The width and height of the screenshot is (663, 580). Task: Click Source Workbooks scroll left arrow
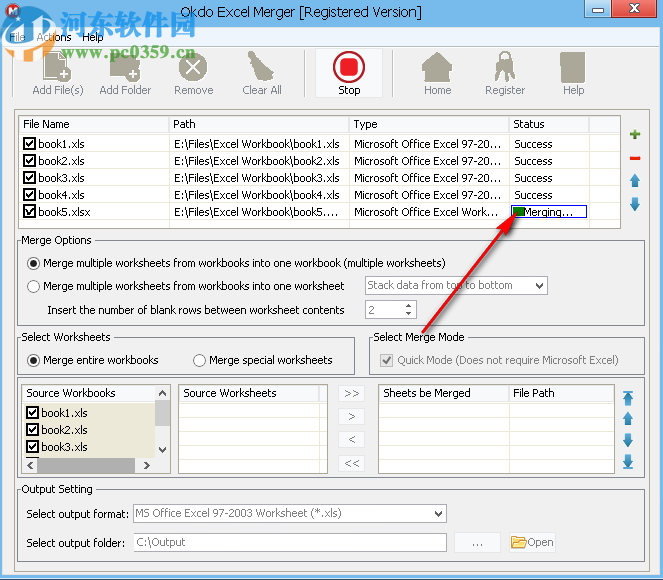[x=30, y=465]
